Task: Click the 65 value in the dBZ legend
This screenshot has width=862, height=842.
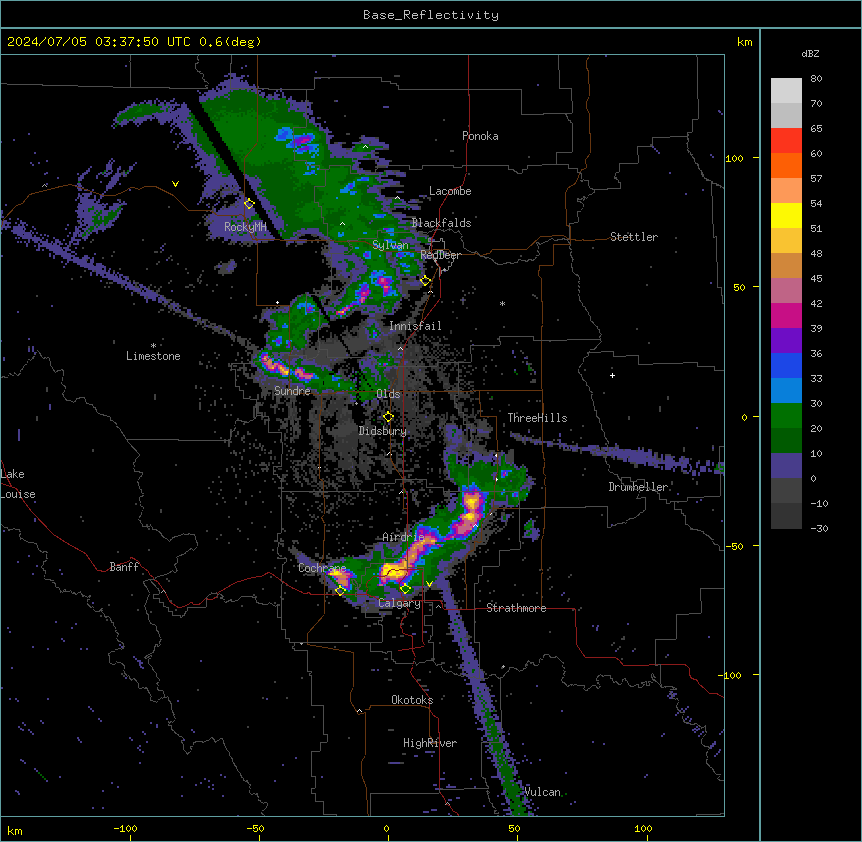Action: tap(816, 129)
